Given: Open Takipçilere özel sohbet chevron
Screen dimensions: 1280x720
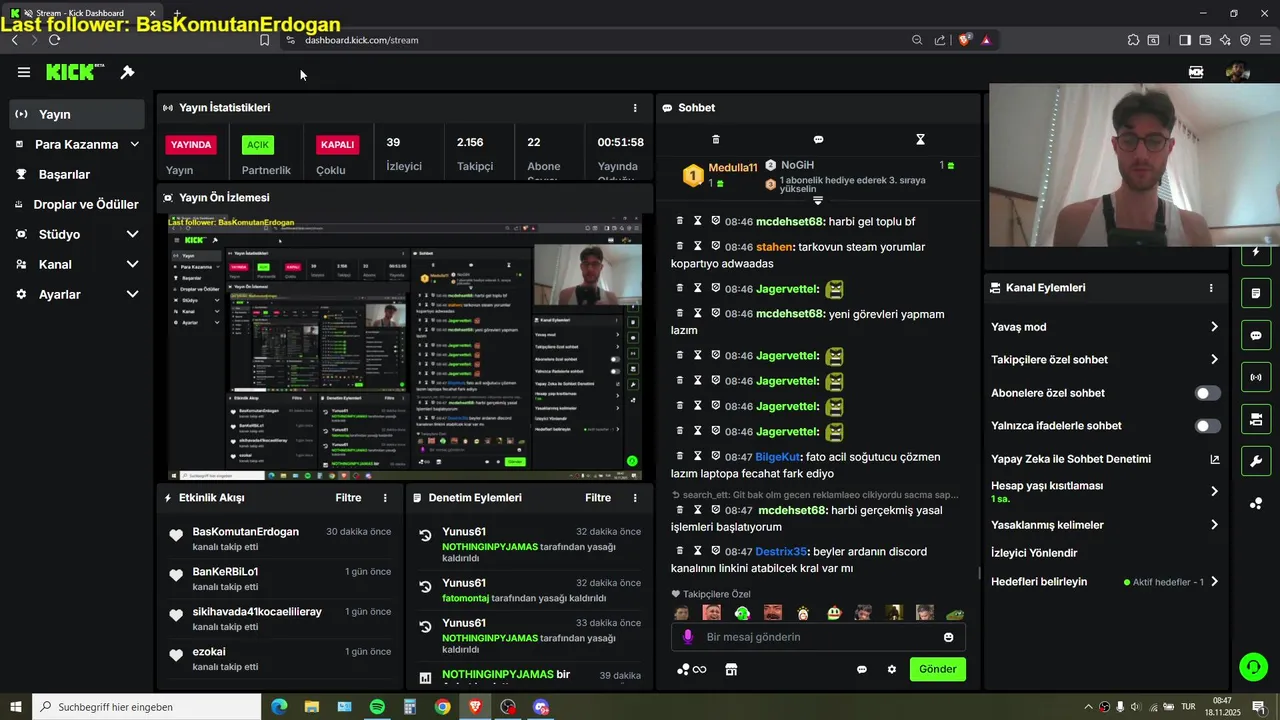Looking at the screenshot, I should [x=1214, y=360].
